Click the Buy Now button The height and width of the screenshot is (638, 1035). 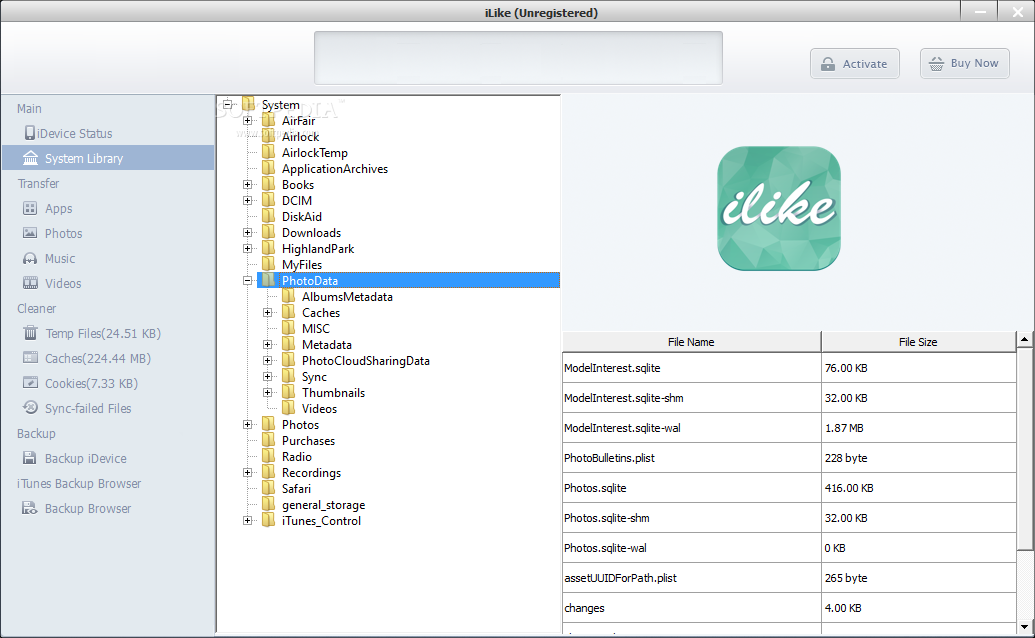pos(964,63)
